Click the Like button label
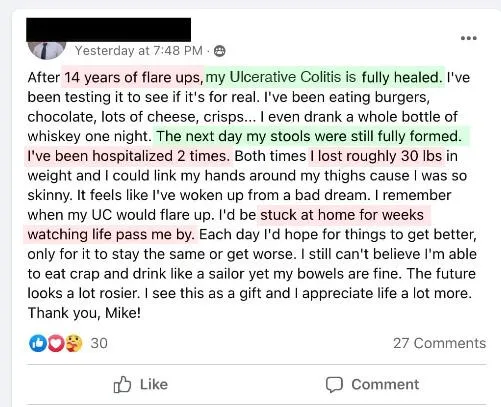501x407 pixels. tap(154, 384)
